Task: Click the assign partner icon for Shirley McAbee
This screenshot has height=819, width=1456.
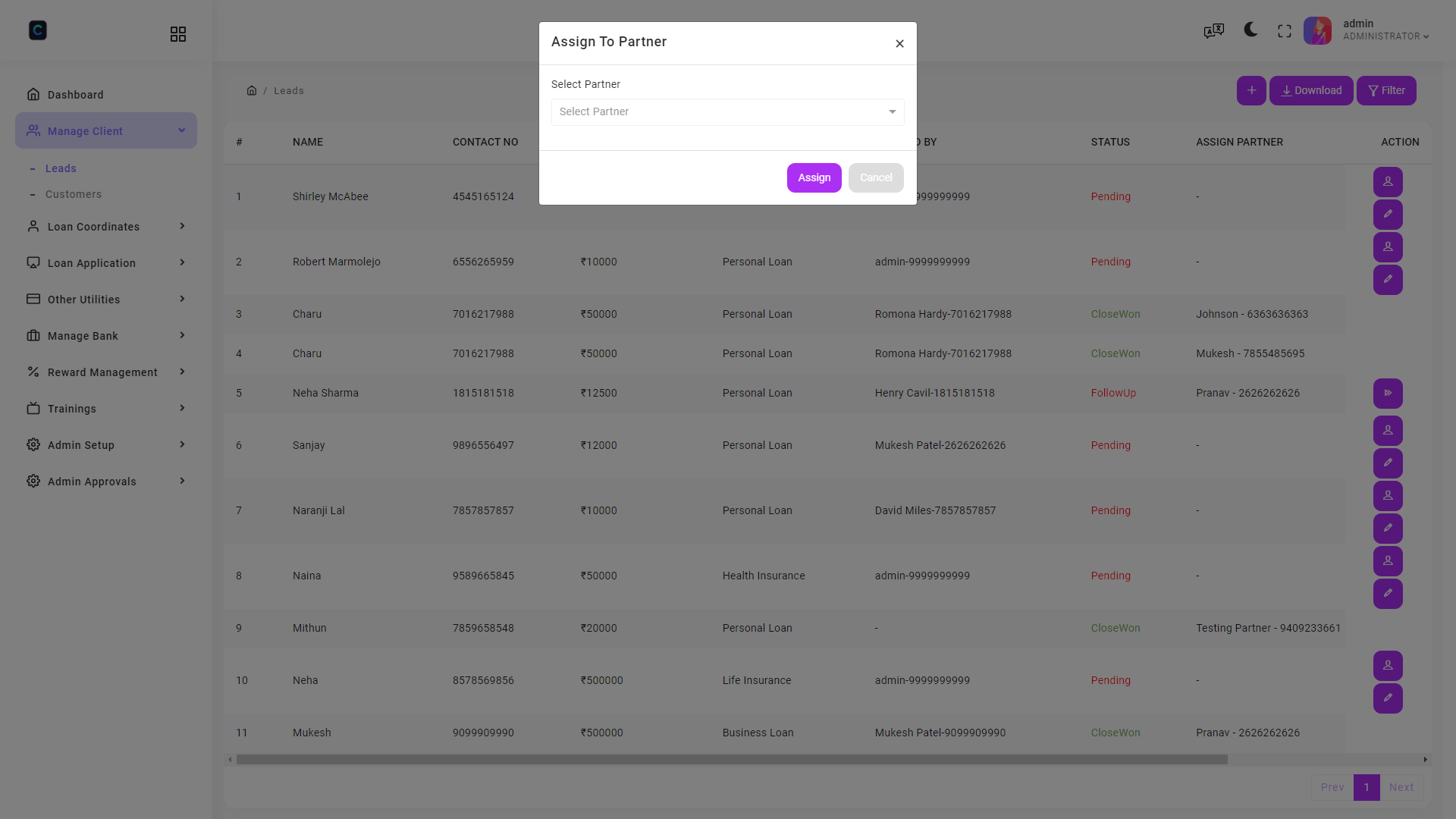Action: click(x=1388, y=181)
